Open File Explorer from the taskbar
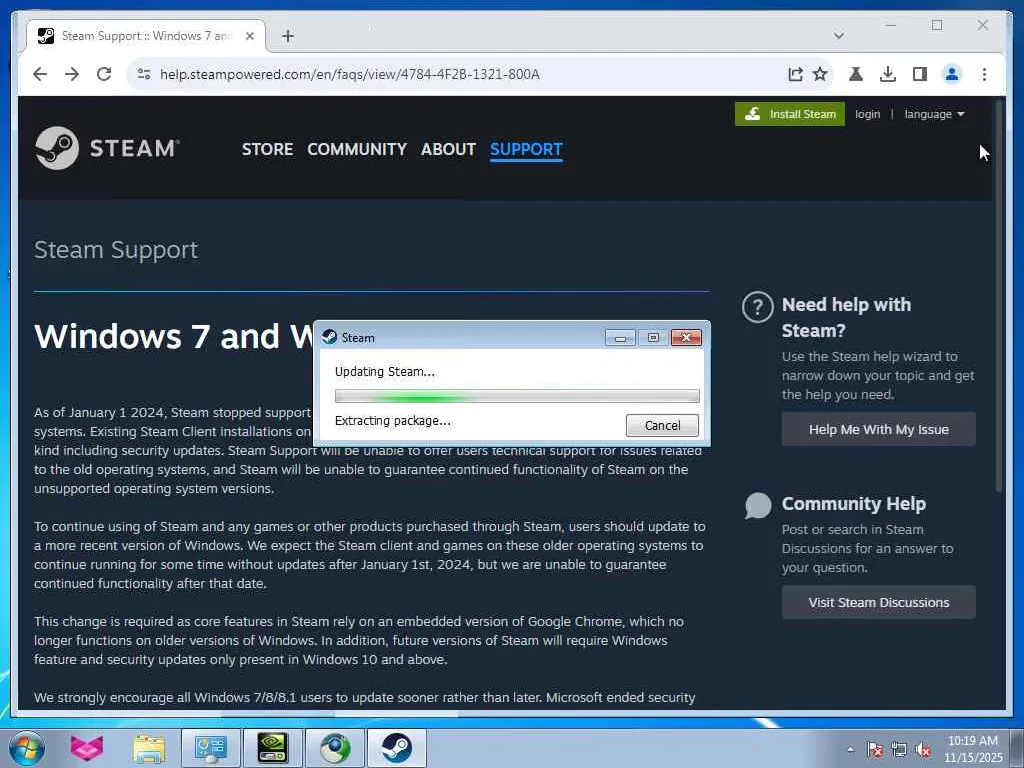The image size is (1024, 768). 149,748
